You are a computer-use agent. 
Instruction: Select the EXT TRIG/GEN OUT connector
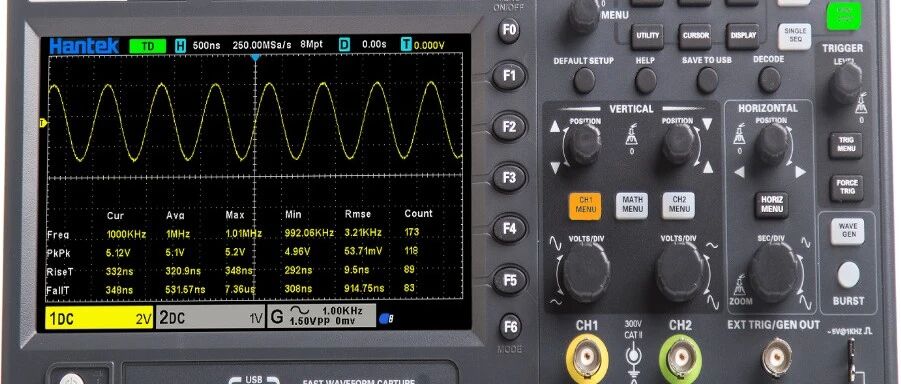click(776, 356)
